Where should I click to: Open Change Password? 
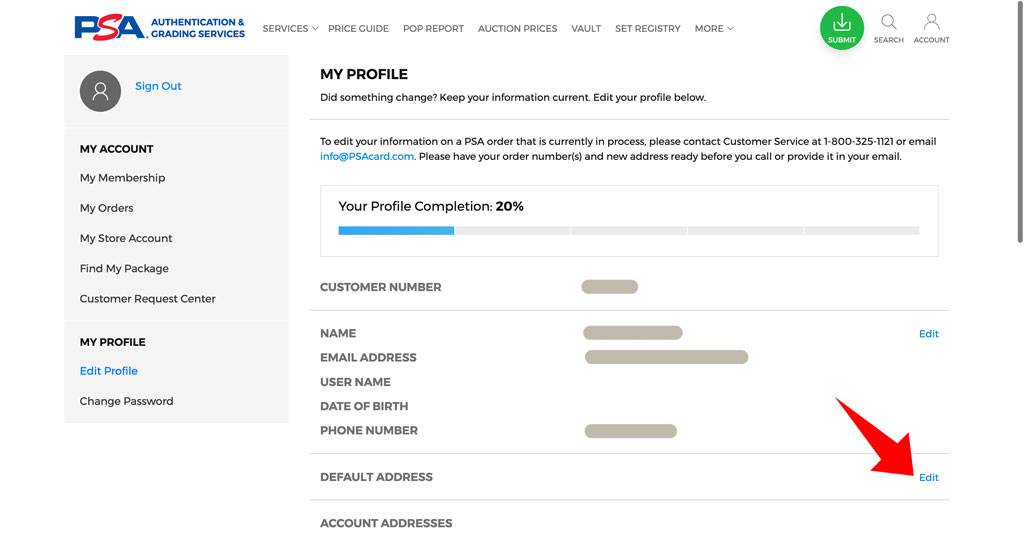(126, 401)
